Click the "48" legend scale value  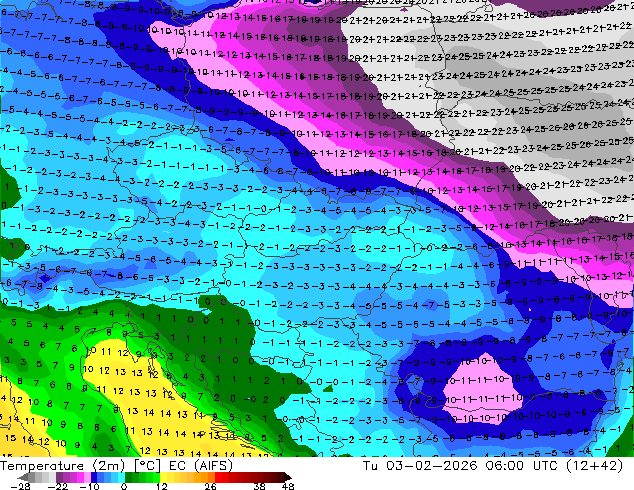click(x=288, y=486)
